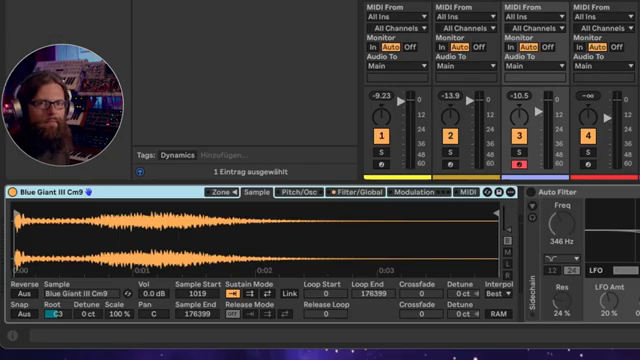This screenshot has height=360, width=640.
Task: Switch to the Filter/Global tab
Action: [356, 192]
